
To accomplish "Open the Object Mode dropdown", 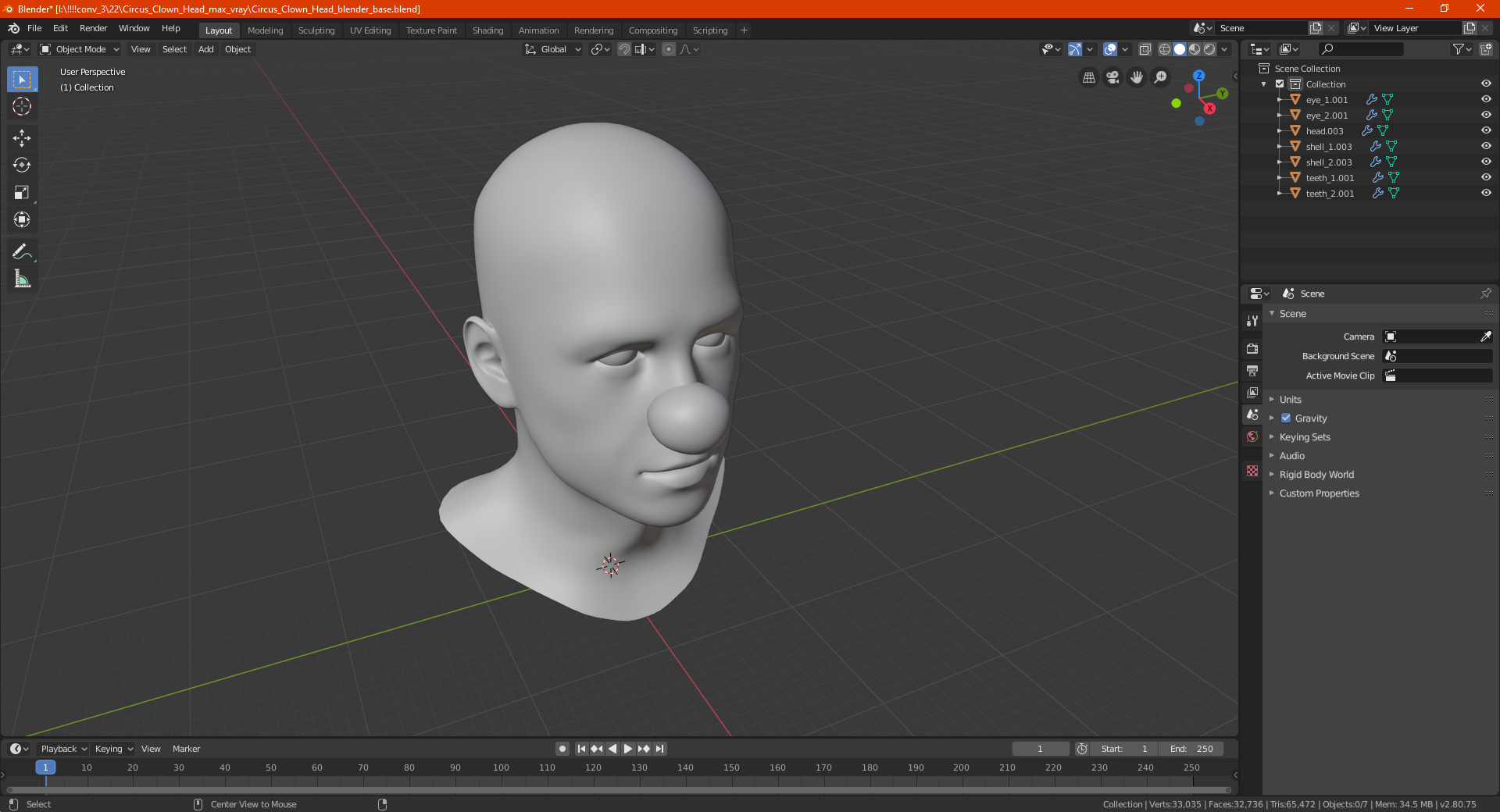I will point(80,49).
